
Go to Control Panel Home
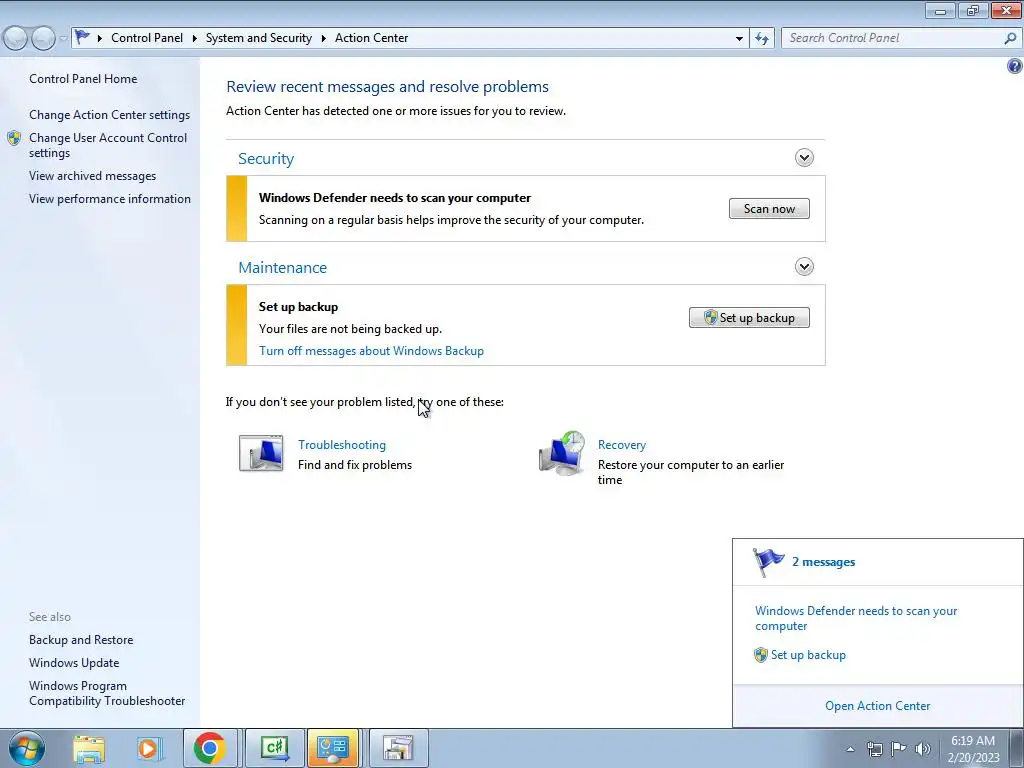point(83,79)
